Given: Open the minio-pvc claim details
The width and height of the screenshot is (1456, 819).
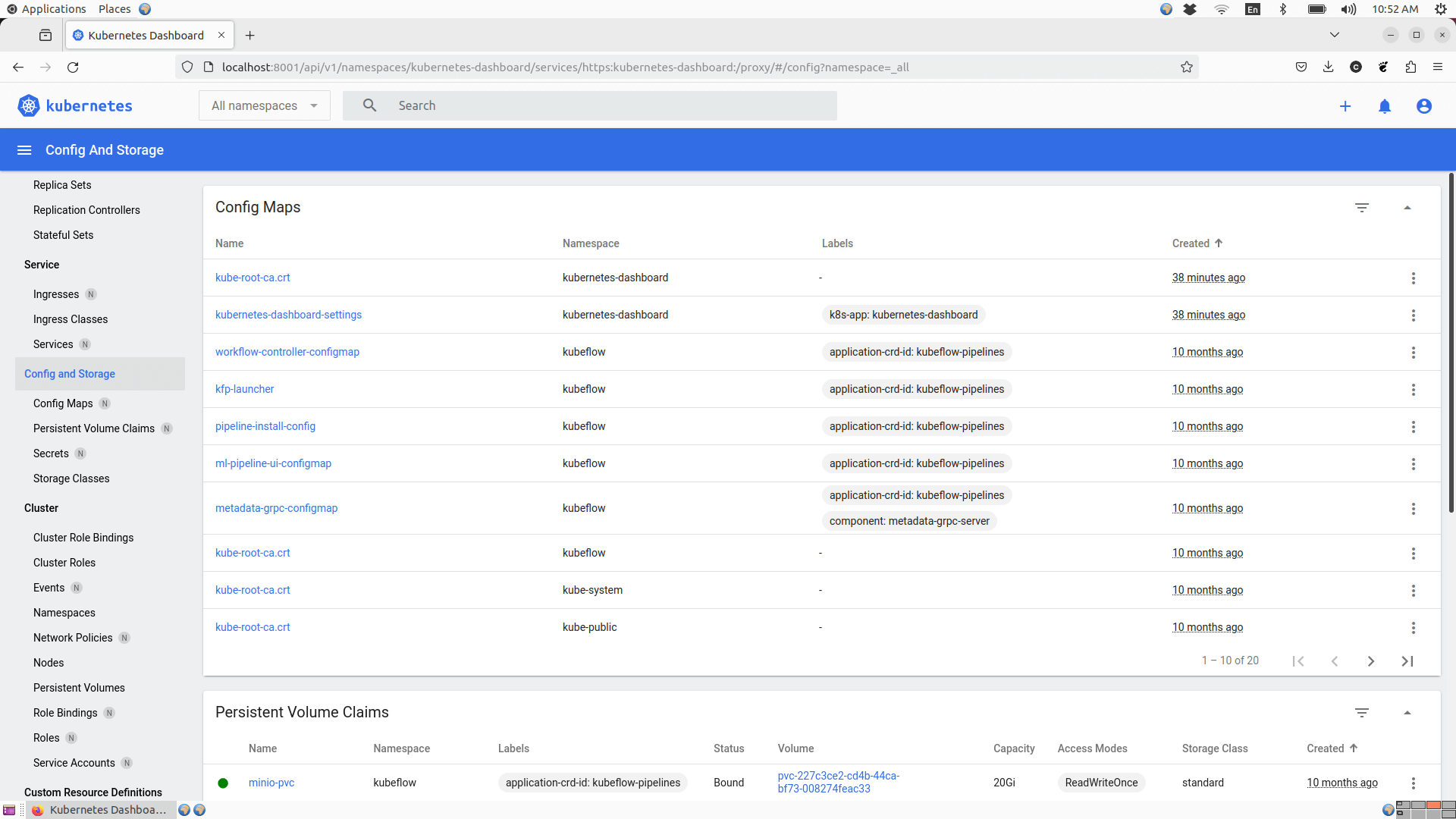Looking at the screenshot, I should coord(271,782).
